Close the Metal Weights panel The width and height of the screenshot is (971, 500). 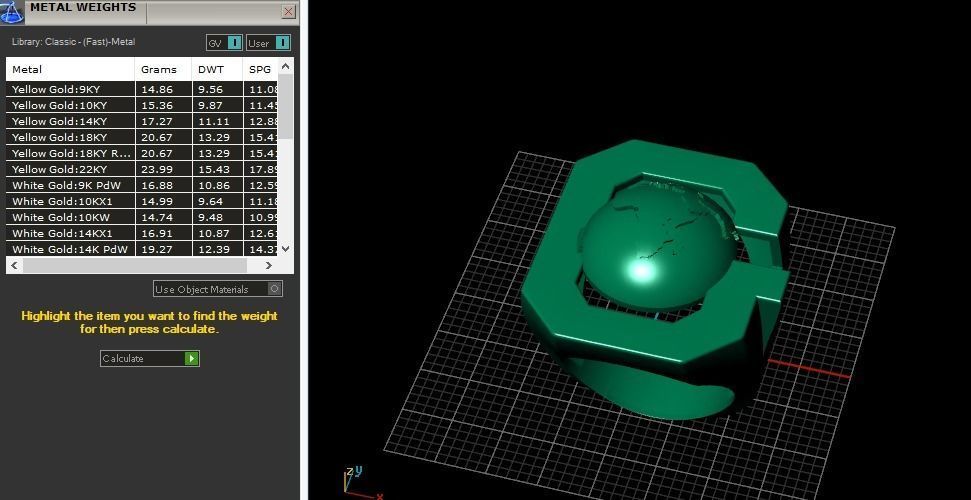[288, 12]
